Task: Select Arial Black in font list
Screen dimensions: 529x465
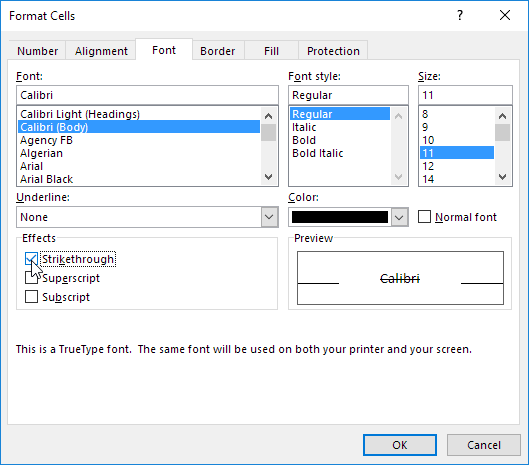Action: [x=47, y=179]
